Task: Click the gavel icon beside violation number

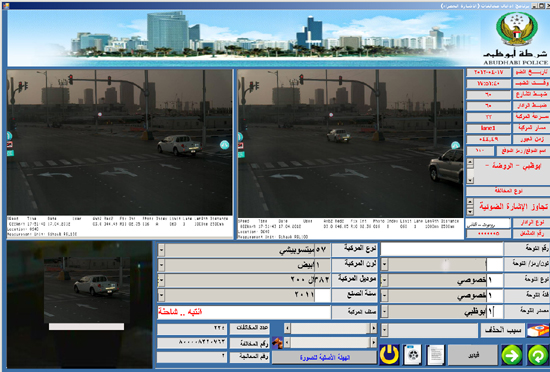Action: point(277,343)
